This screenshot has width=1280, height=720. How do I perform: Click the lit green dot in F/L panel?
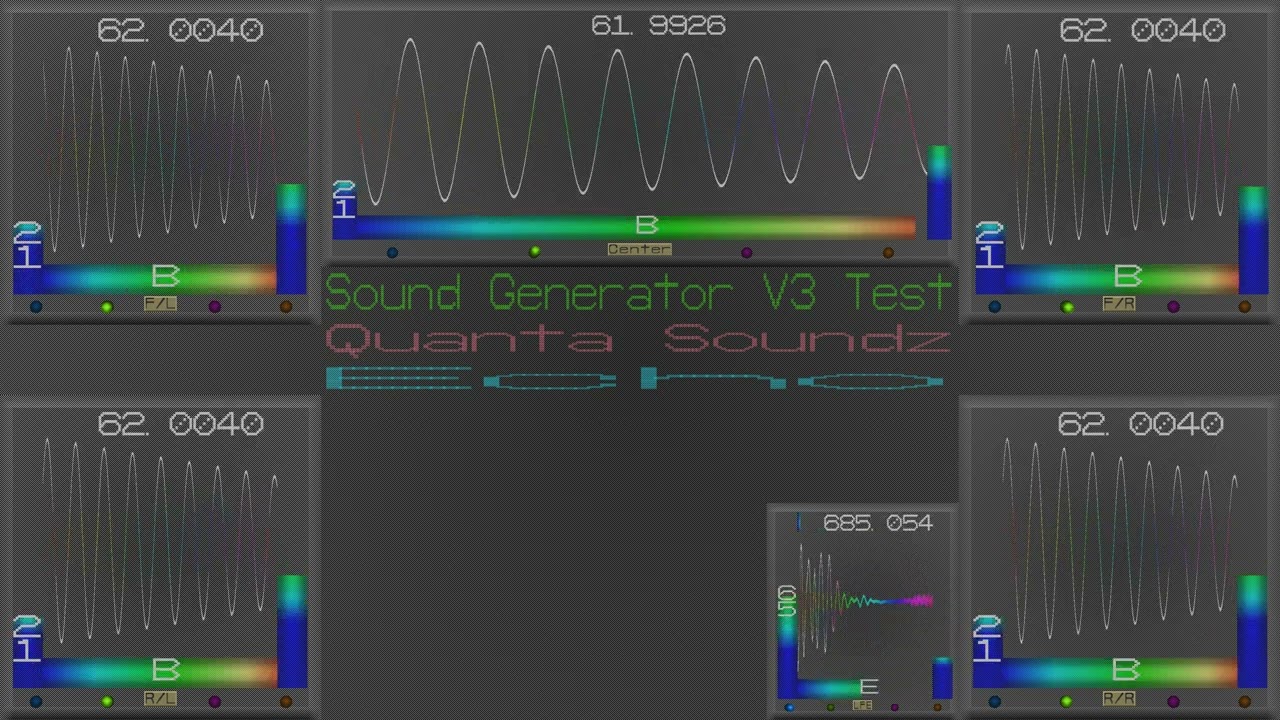pos(107,307)
